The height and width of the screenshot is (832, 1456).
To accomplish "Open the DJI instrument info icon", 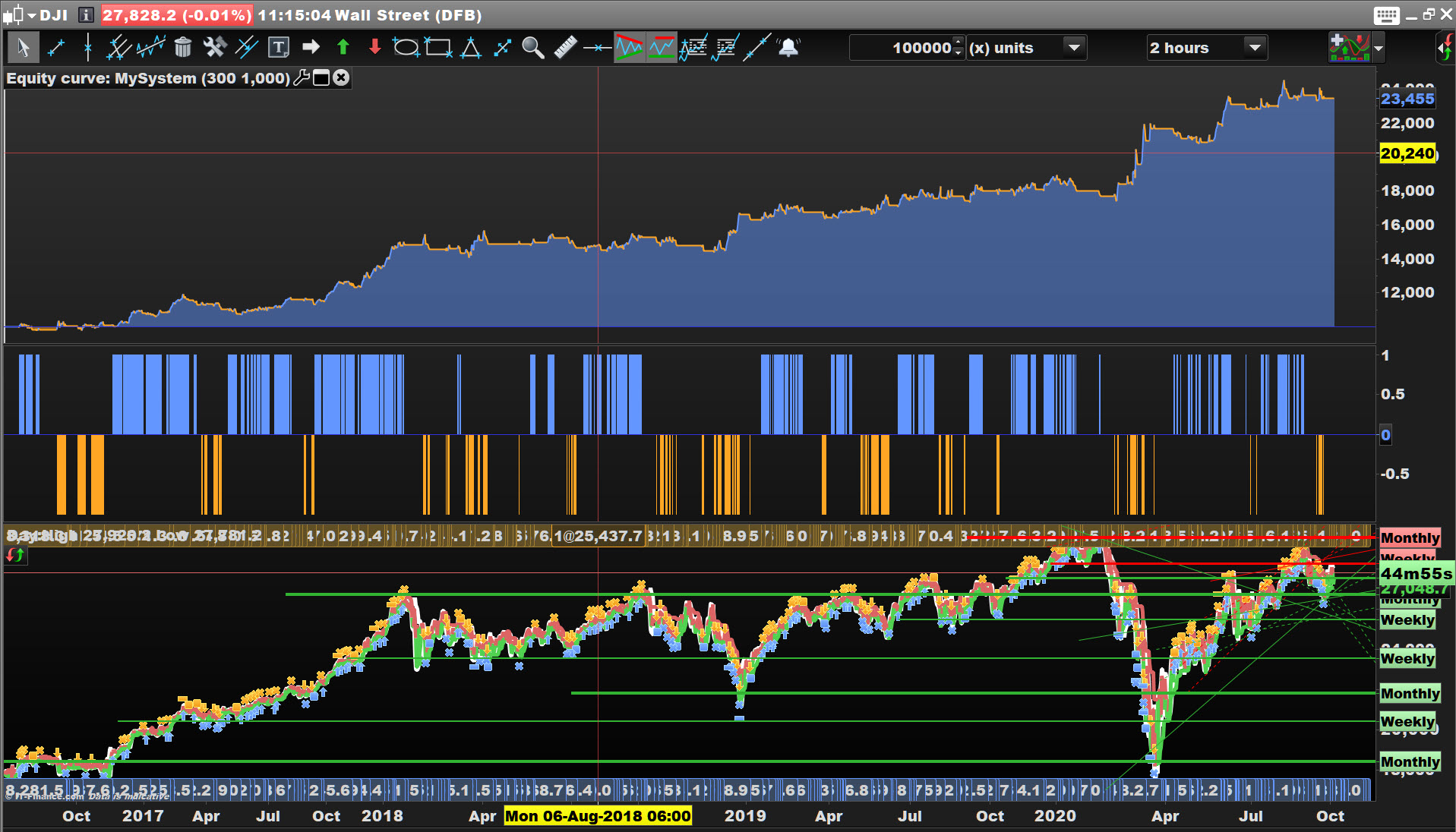I will [86, 15].
